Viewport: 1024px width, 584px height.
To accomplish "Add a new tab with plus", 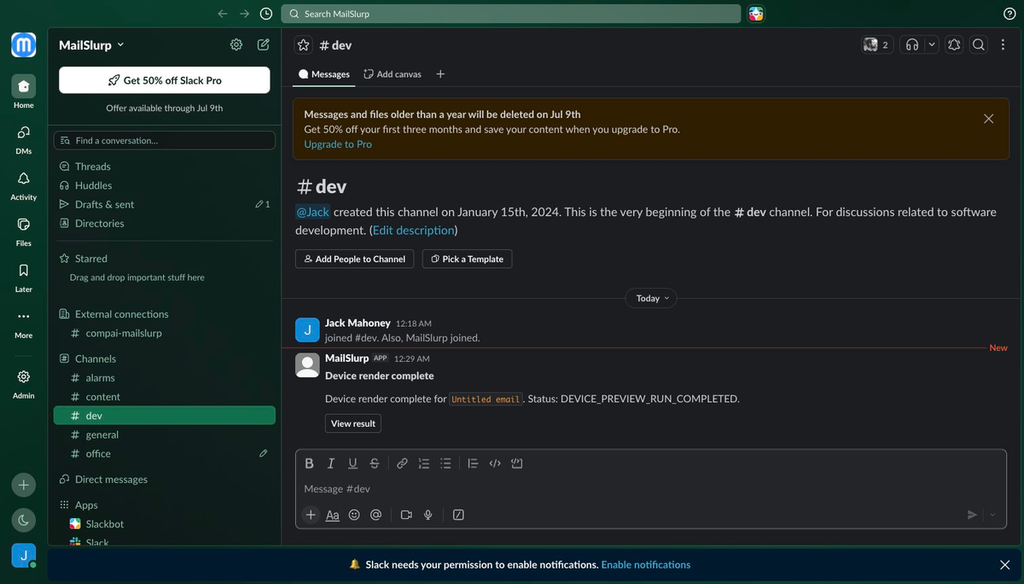I will pos(440,74).
